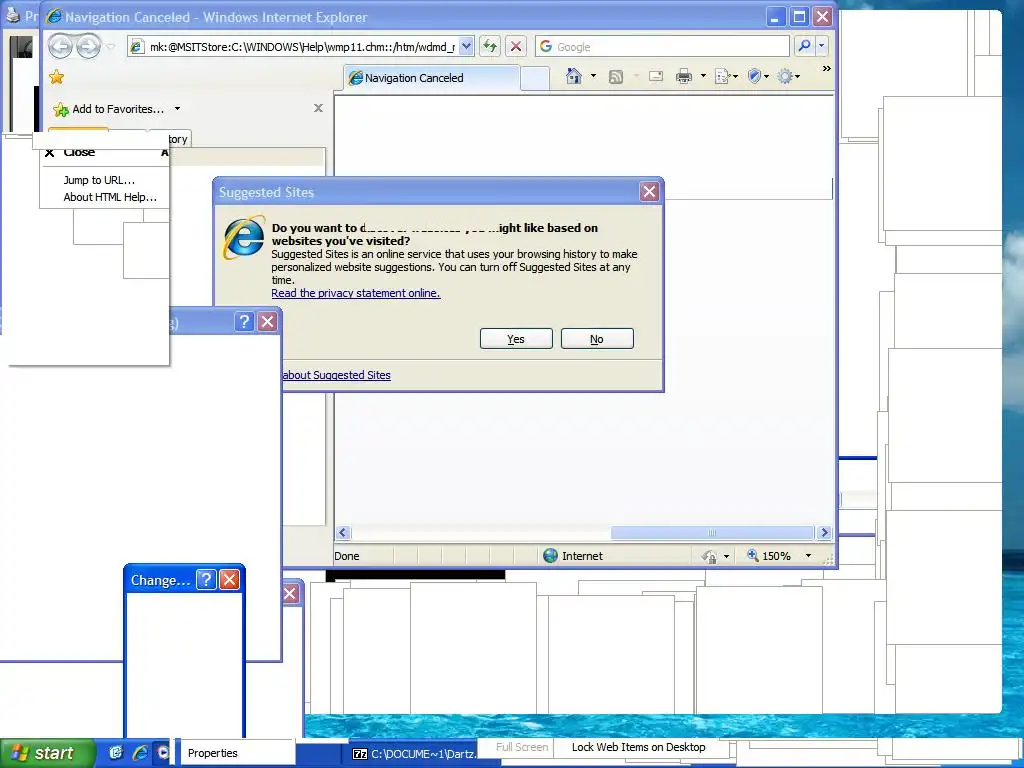This screenshot has height=768, width=1024.
Task: Open Favorites Center using the yellow star
Action: pos(57,77)
